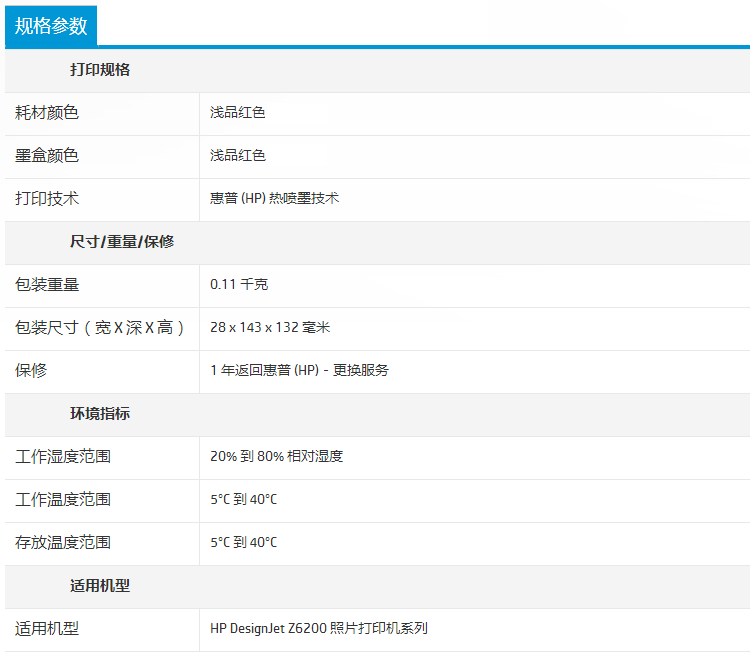Screen dimensions: 750x670
Task: Click the 墨盒颜色 label
Action: (47, 156)
